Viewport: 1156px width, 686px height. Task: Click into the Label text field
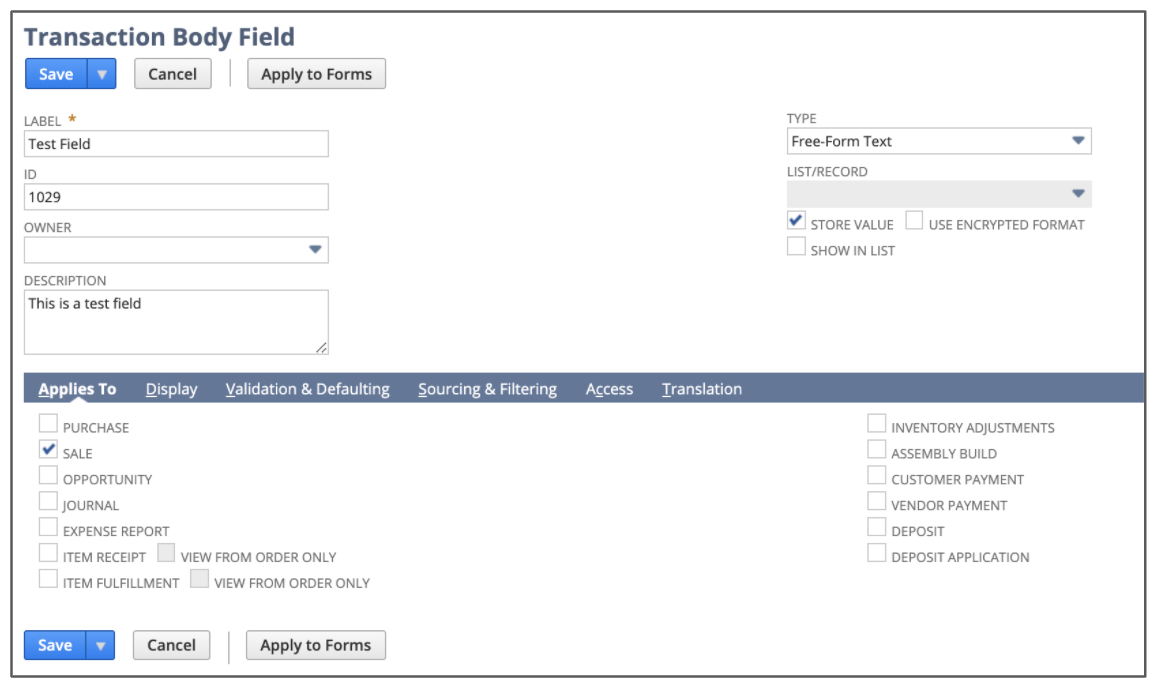[x=176, y=144]
